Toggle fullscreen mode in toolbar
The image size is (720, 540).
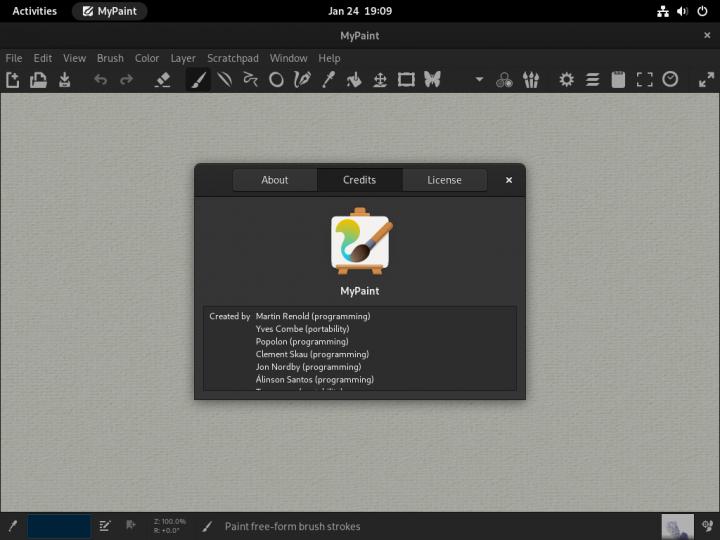[x=644, y=80]
